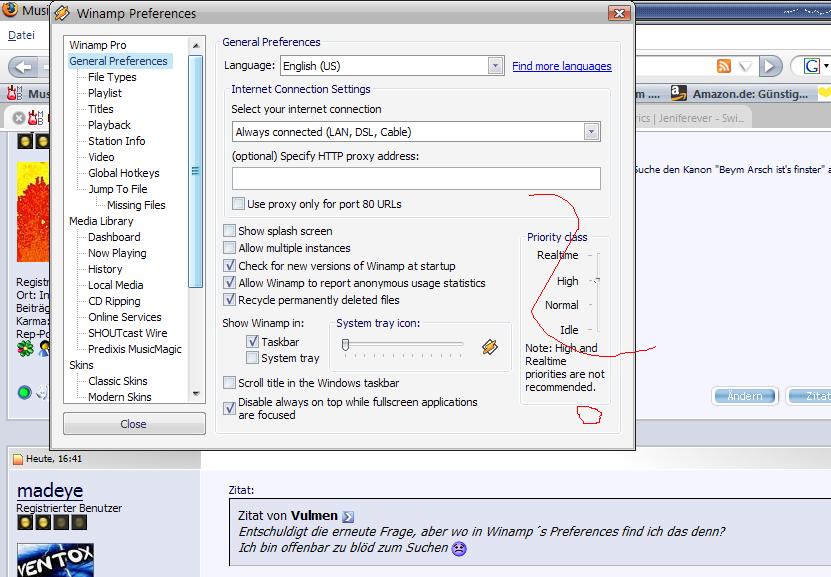Toggle Recycle permanently deleted files
The height and width of the screenshot is (577, 831).
[229, 299]
